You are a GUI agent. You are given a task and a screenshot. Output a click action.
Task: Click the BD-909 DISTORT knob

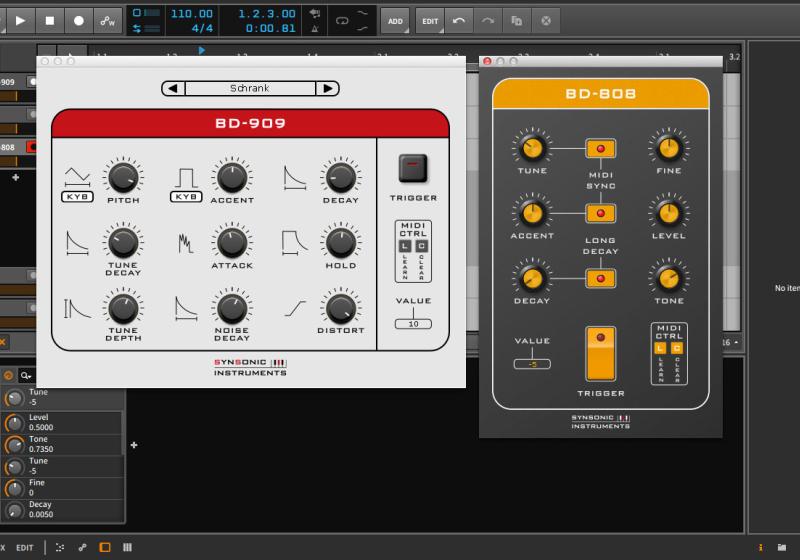coord(341,308)
